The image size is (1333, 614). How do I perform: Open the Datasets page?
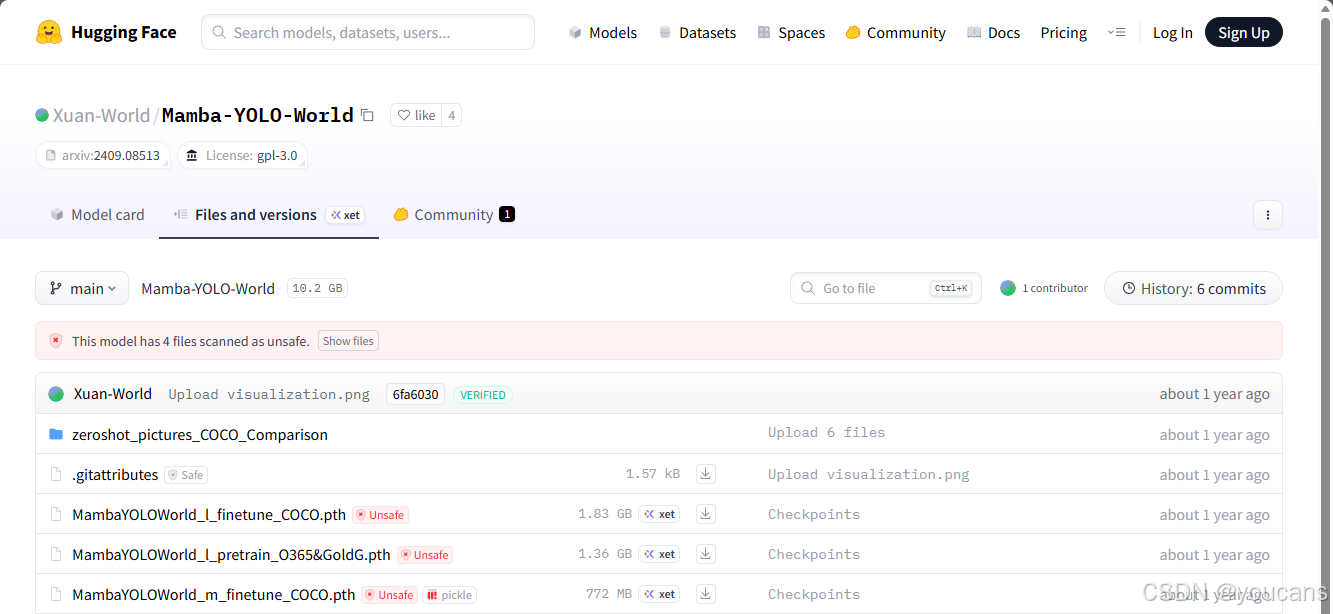click(x=697, y=33)
